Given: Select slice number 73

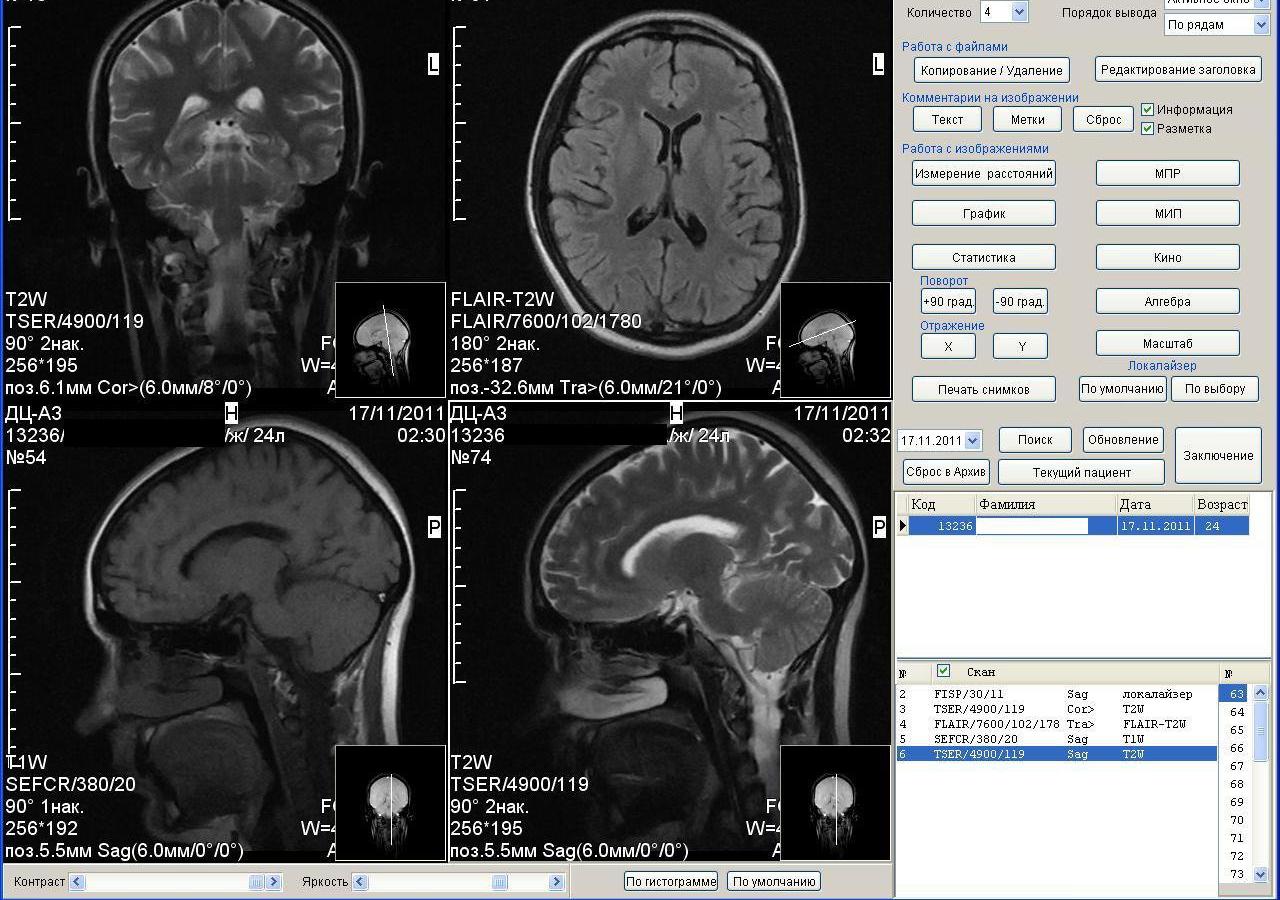Looking at the screenshot, I should pos(1236,874).
